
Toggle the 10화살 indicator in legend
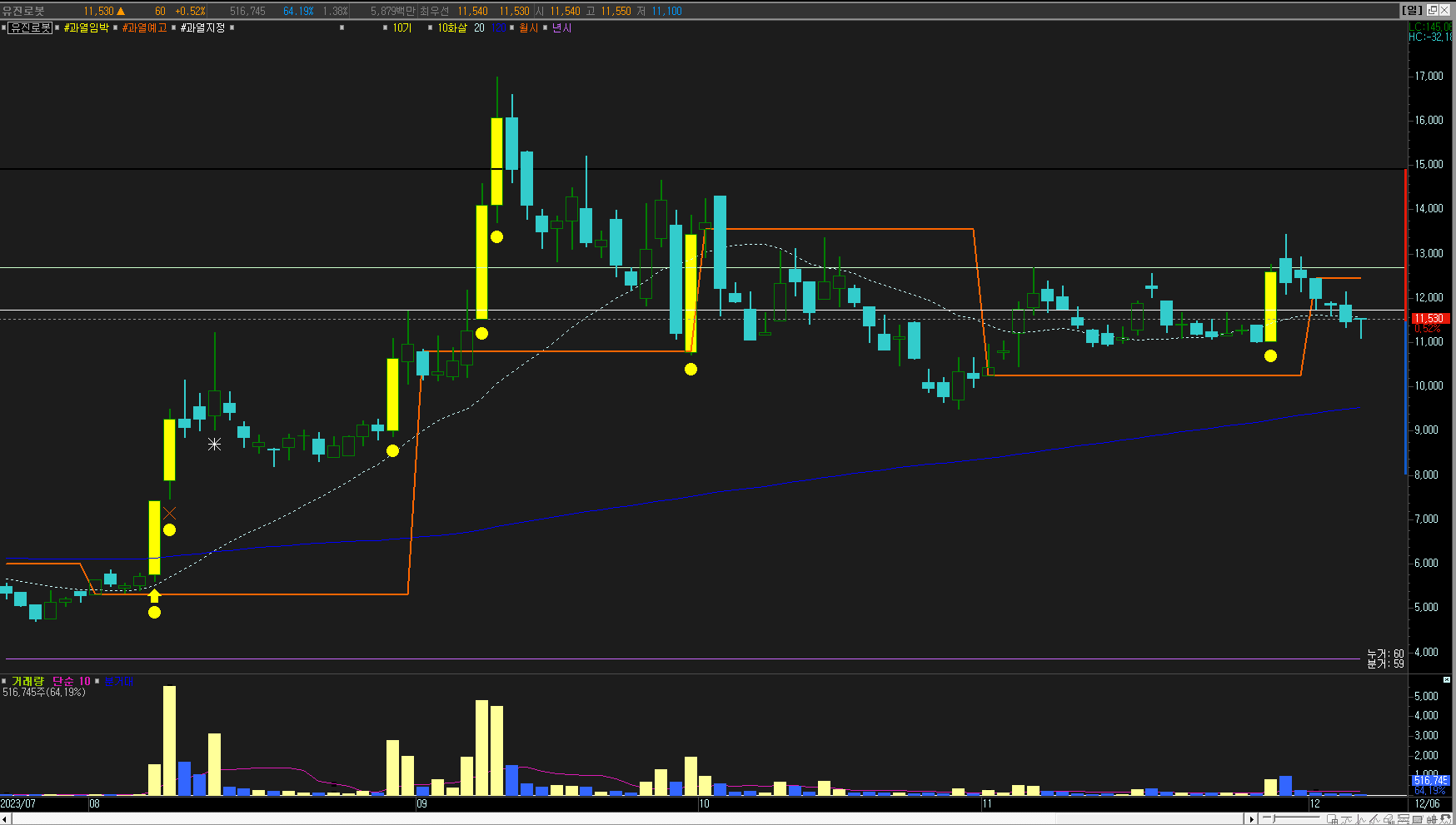(x=452, y=27)
